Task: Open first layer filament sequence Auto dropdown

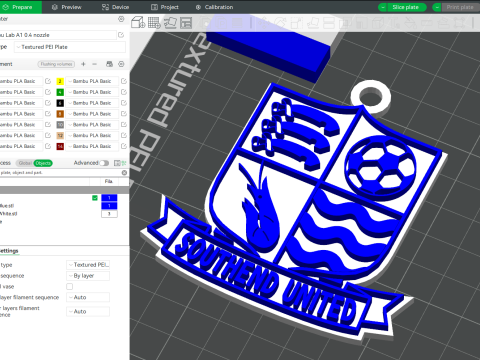Action: [x=88, y=297]
